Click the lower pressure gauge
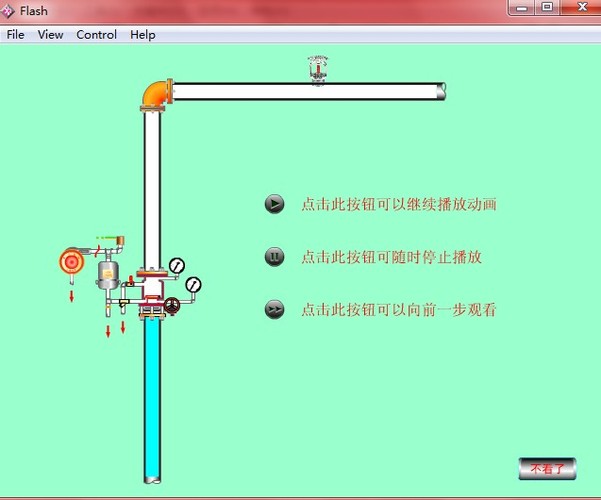 (x=194, y=285)
